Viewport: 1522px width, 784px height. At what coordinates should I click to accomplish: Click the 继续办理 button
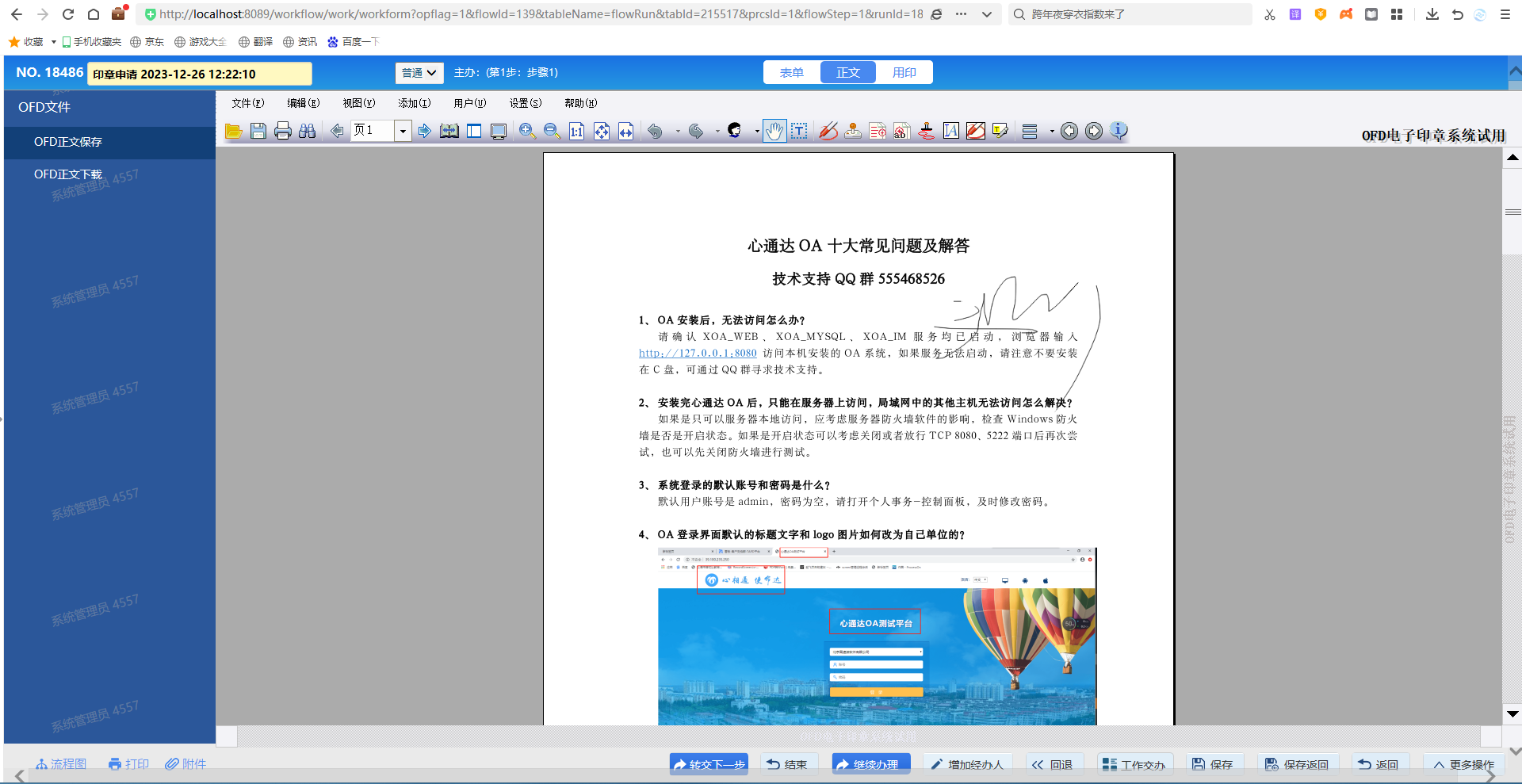[871, 764]
